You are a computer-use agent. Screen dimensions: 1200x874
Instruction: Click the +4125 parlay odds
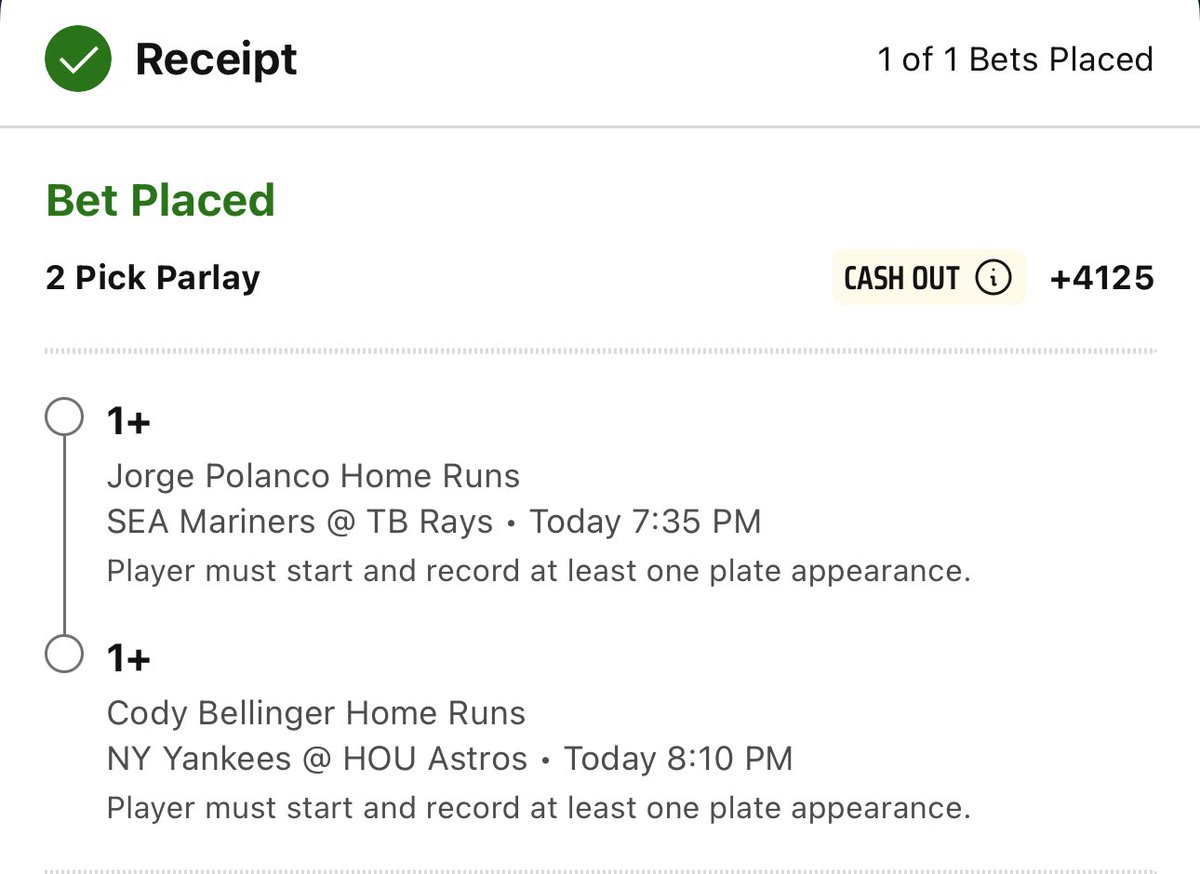(x=1102, y=278)
